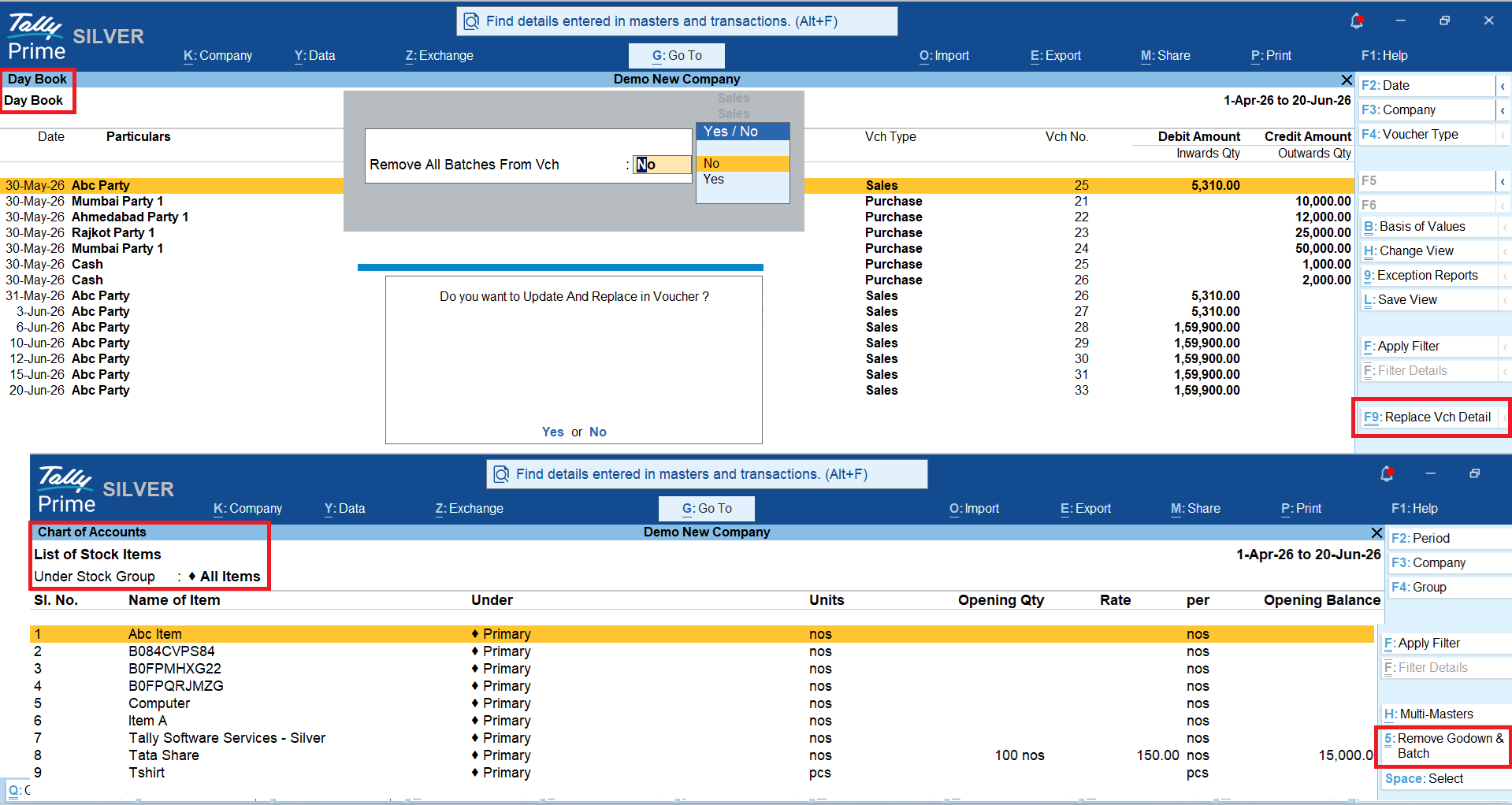
Task: Select the 'Ahmedabad Party 1' voucher row
Action: (678, 217)
